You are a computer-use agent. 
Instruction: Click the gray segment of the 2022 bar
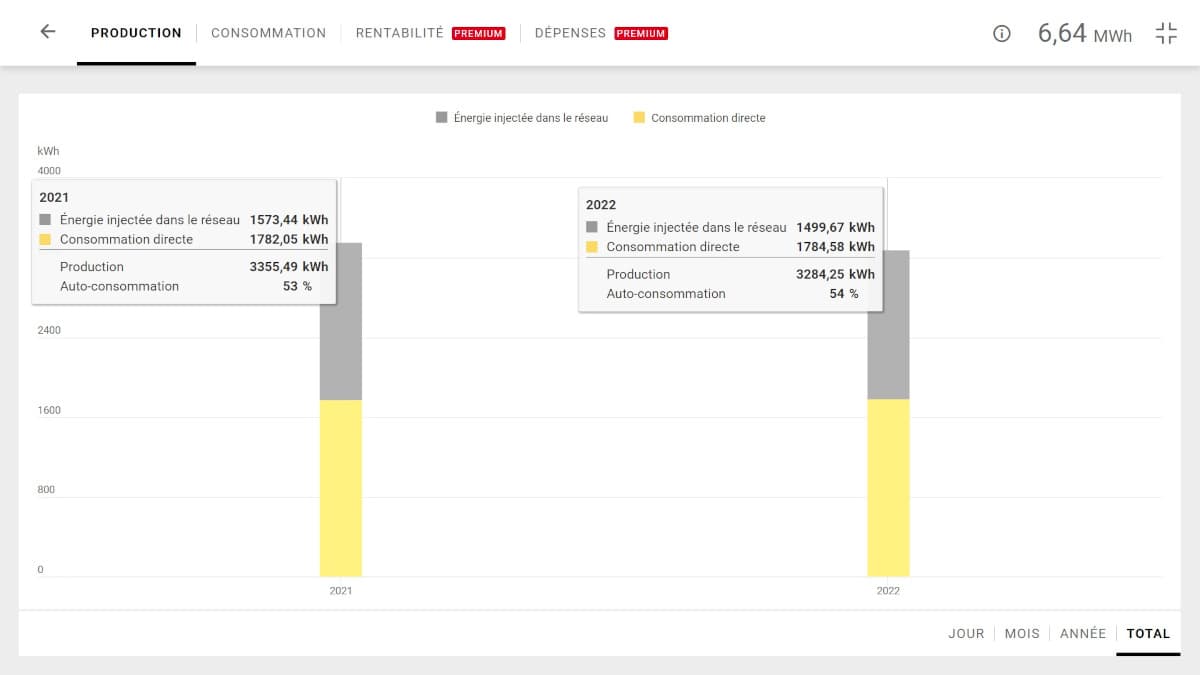888,355
